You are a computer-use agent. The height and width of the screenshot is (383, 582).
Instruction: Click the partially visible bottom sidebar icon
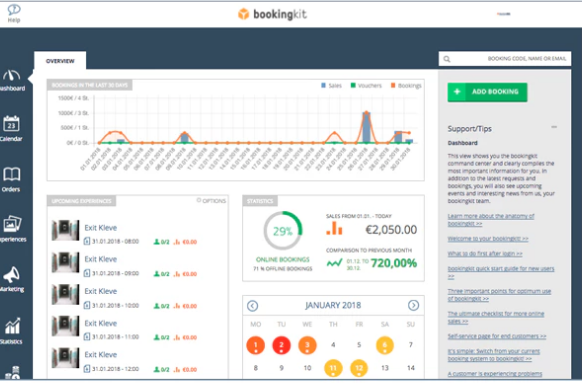pos(12,373)
